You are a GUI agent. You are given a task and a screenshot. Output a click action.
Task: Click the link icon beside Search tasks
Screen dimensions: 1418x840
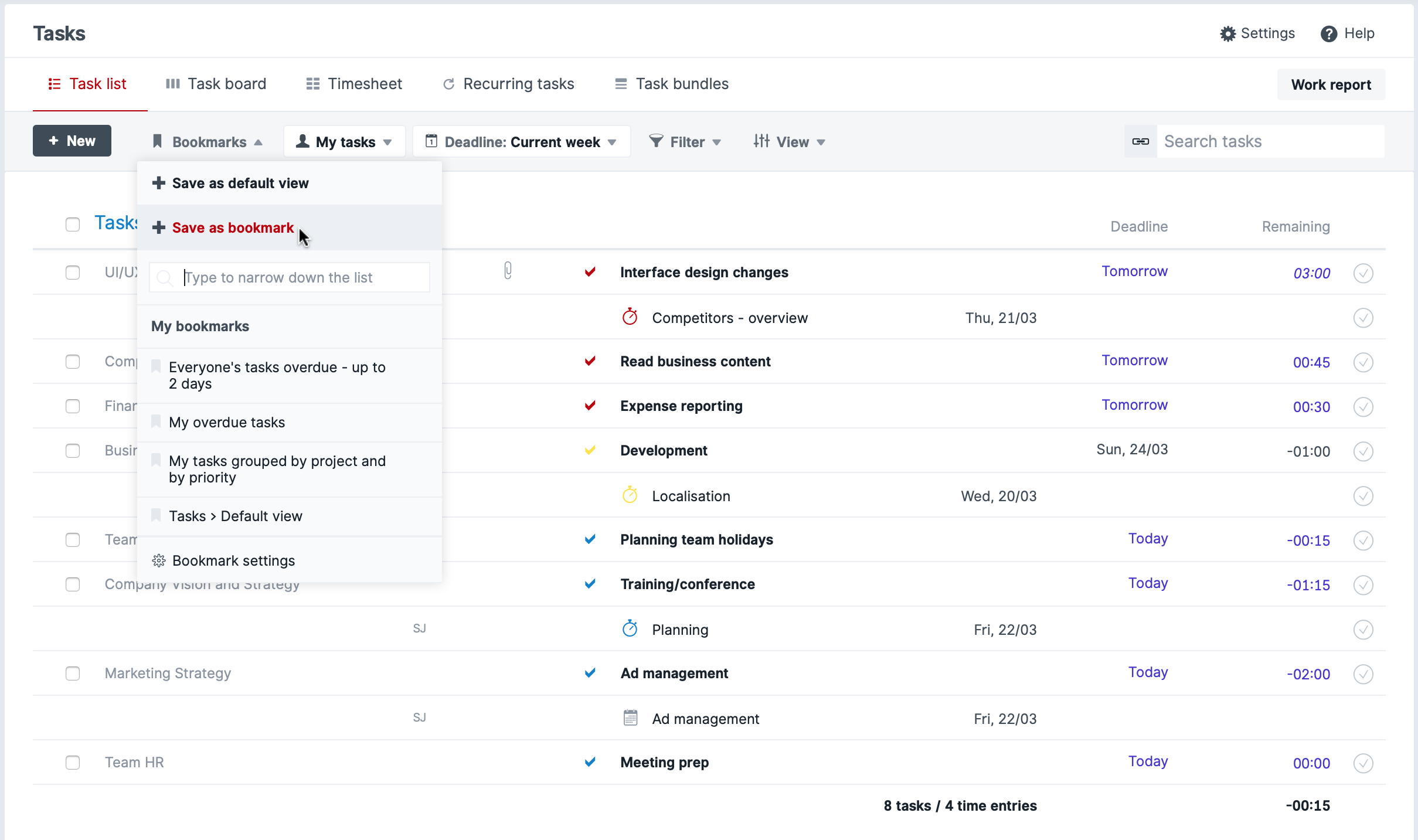pyautogui.click(x=1140, y=141)
